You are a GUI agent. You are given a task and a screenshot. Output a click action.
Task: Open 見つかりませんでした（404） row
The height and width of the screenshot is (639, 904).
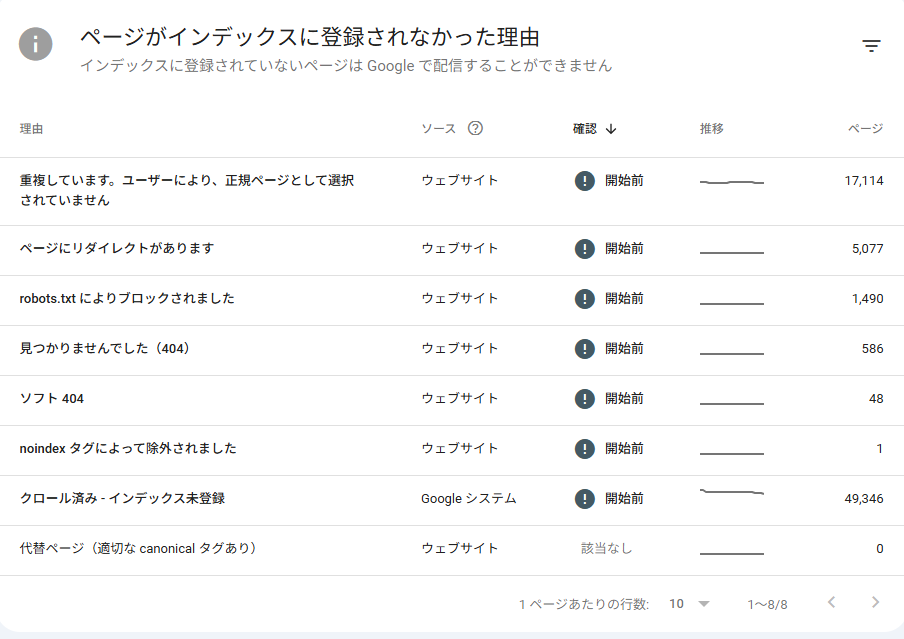click(105, 349)
